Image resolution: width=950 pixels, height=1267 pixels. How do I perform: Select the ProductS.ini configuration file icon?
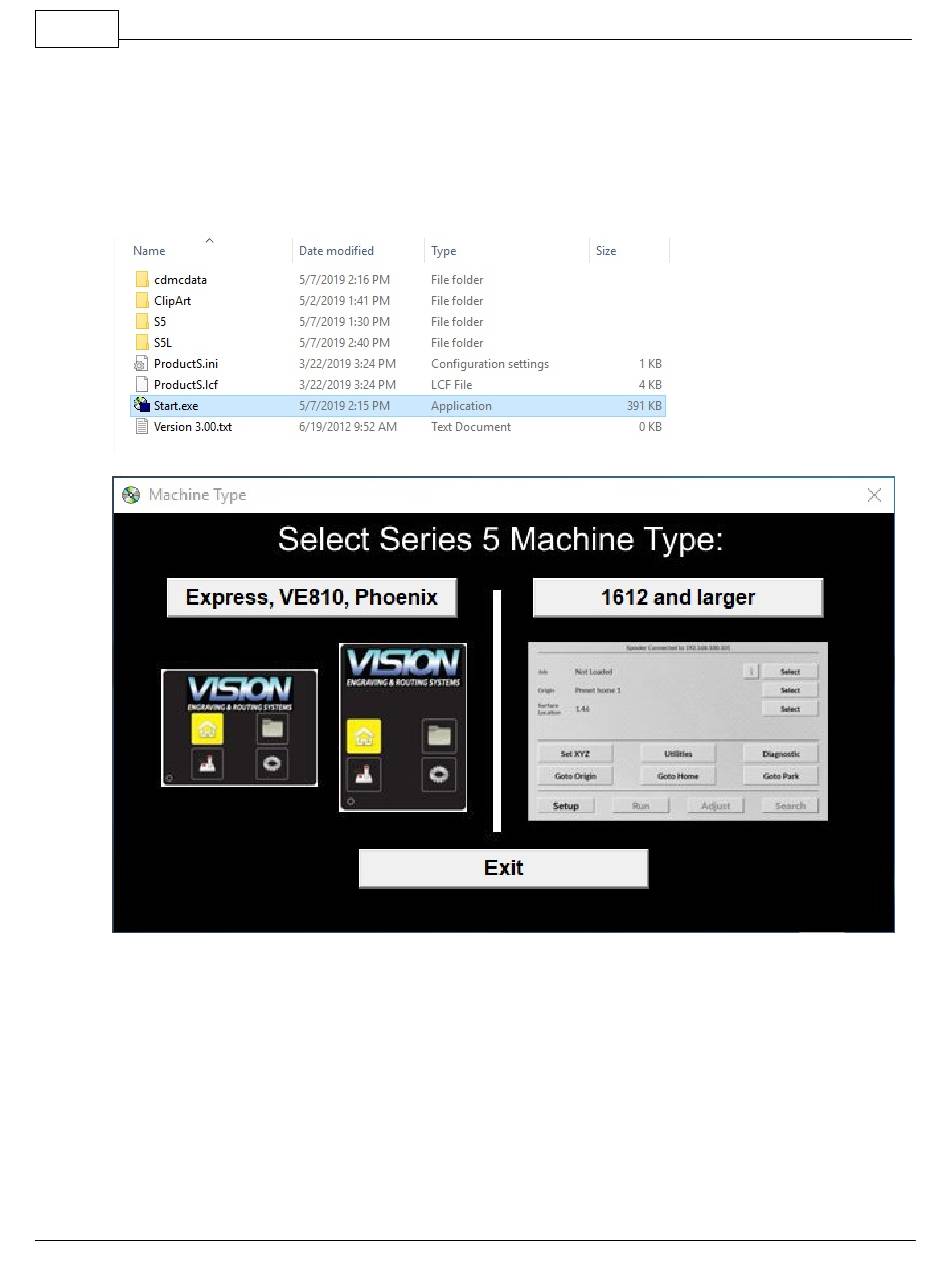click(x=142, y=364)
